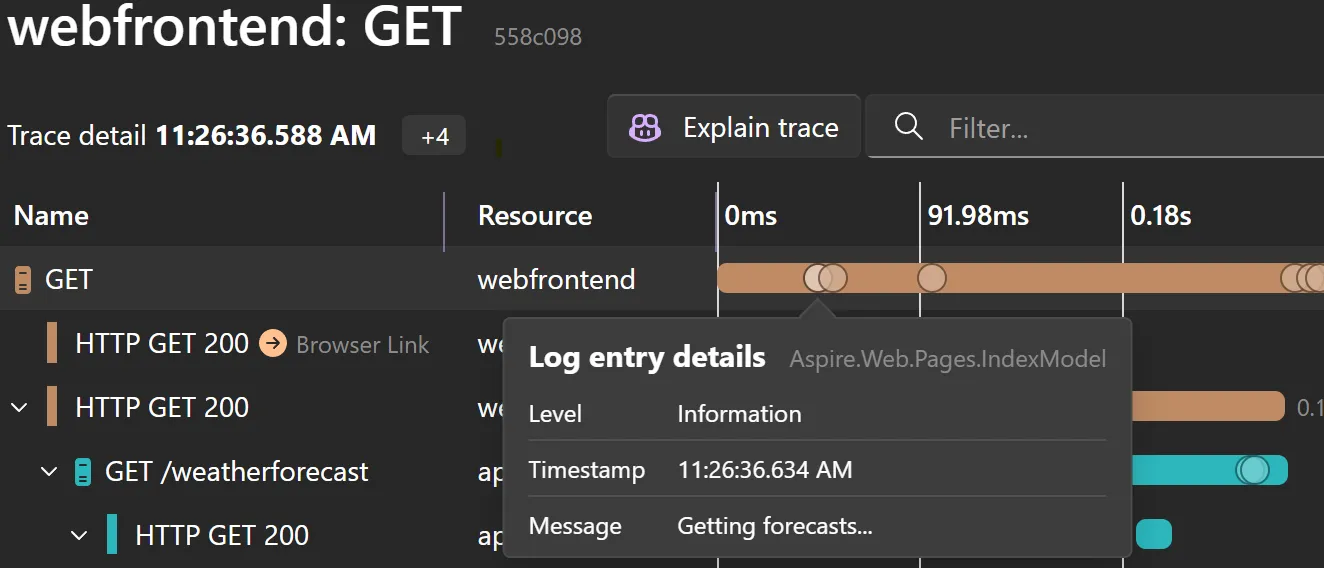The width and height of the screenshot is (1324, 568).
Task: Collapse the second HTTP GET 200 span
Action: point(18,407)
